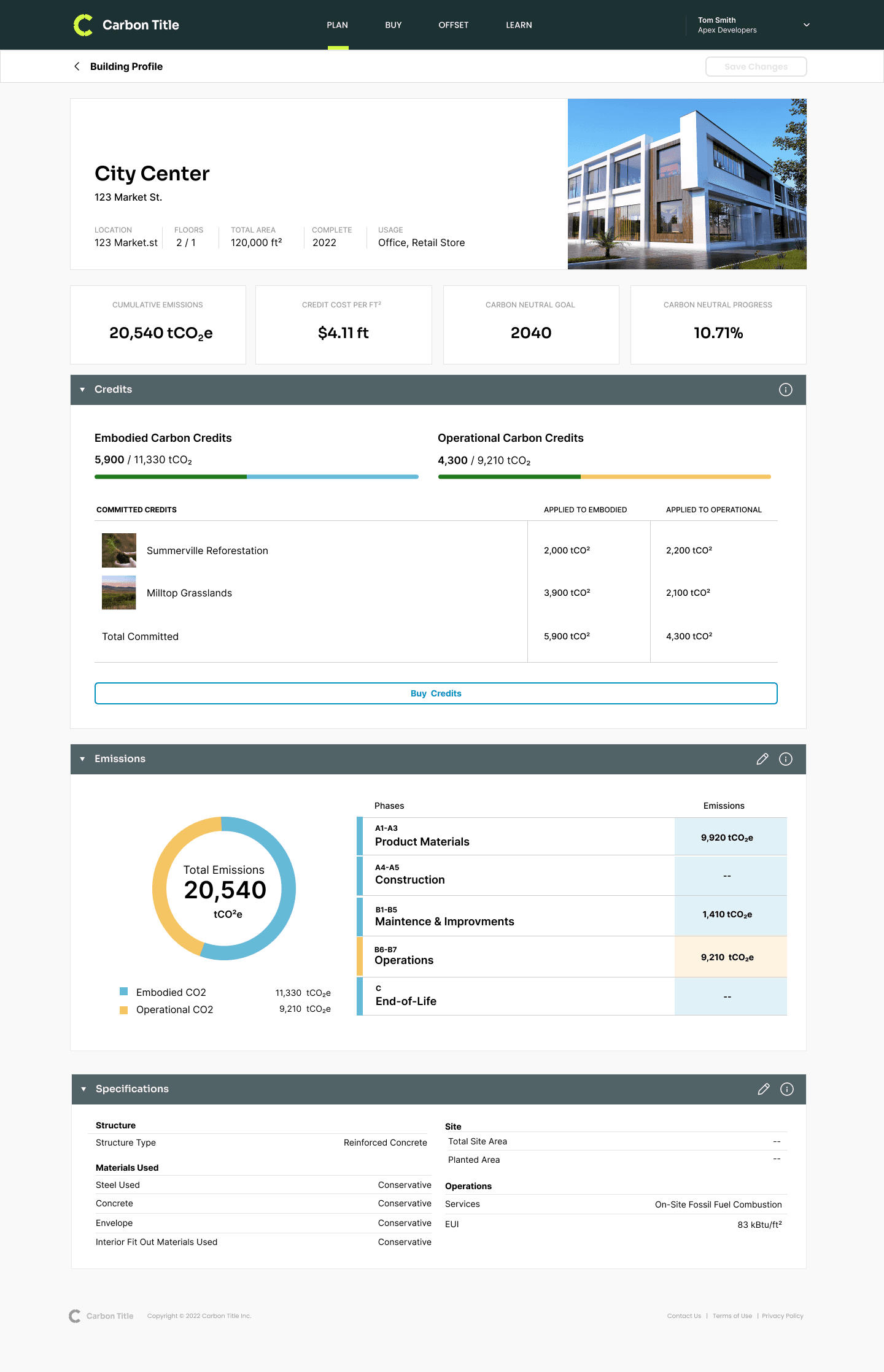Click the Buy Credits button
Viewport: 884px width, 1372px height.
click(436, 693)
